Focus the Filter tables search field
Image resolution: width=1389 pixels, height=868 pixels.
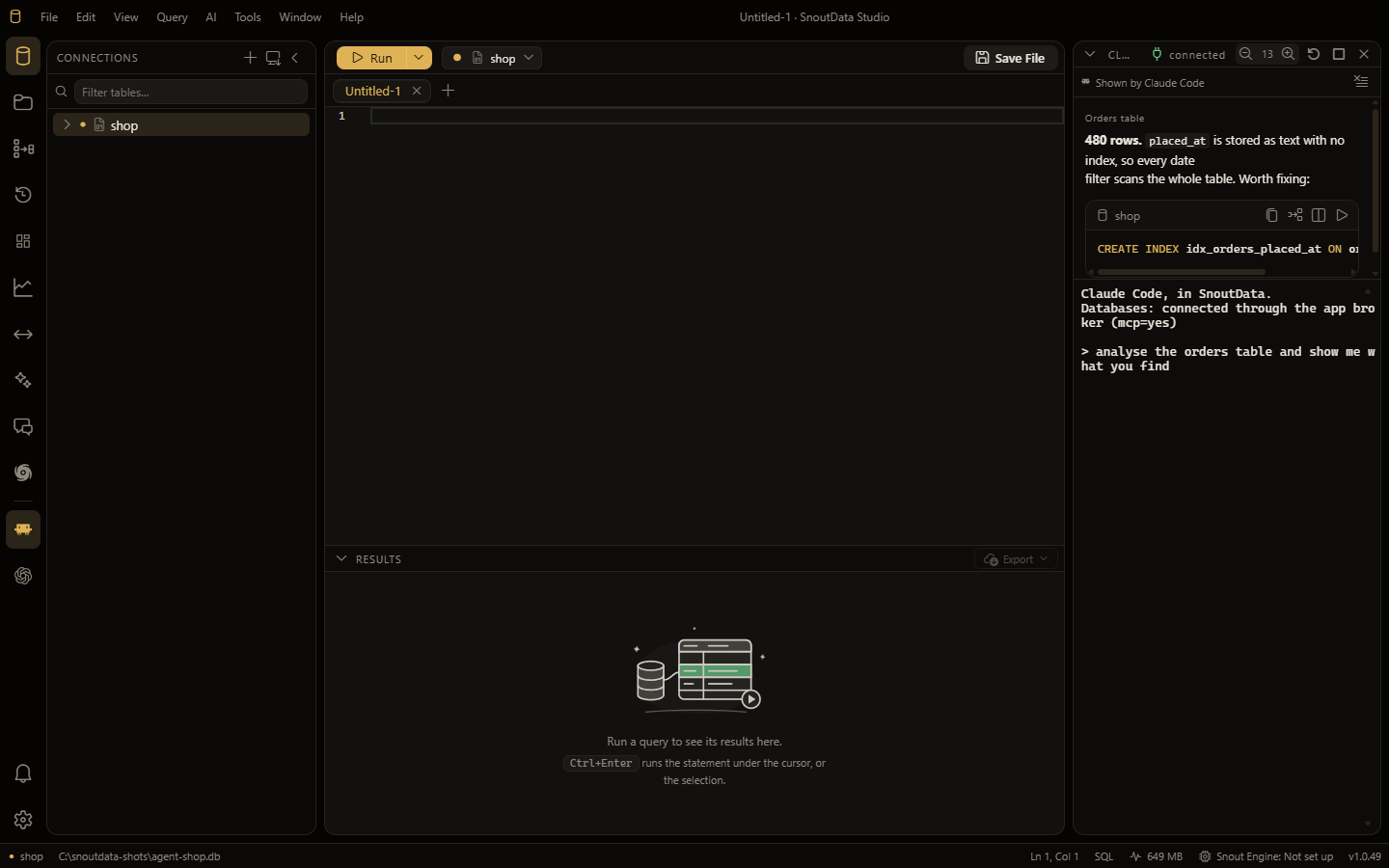coord(190,92)
